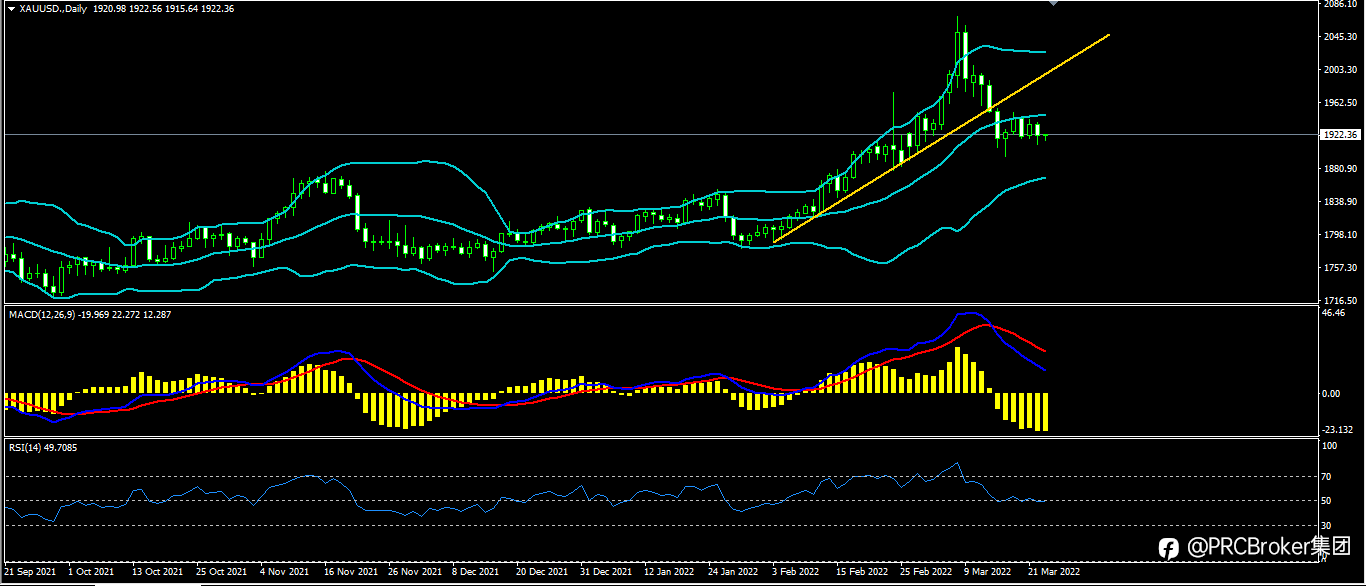Viewport: 1366px width, 586px height.
Task: Click the 12 Jan 2022 date label
Action: coord(670,573)
